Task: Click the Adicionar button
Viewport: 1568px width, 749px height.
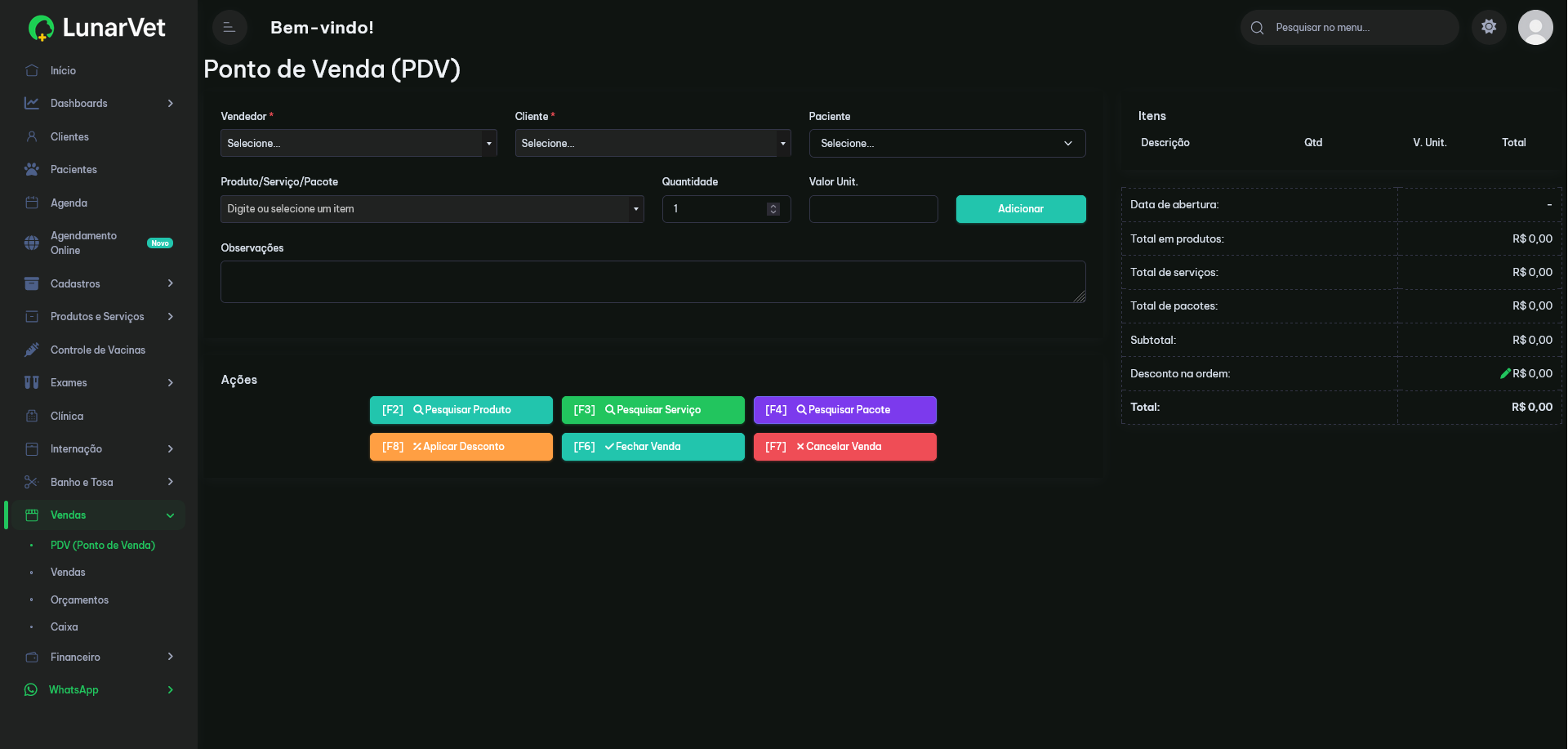Action: (1021, 209)
